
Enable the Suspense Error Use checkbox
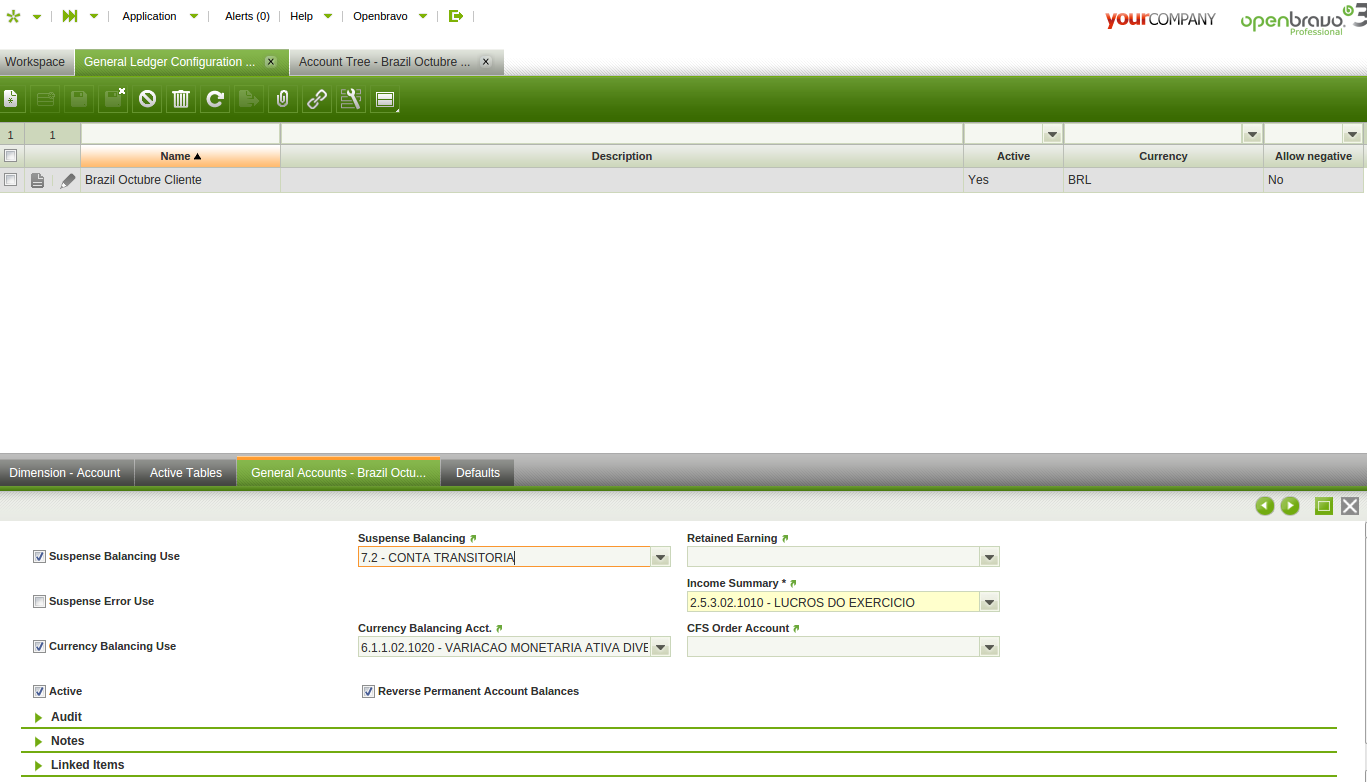pos(39,602)
